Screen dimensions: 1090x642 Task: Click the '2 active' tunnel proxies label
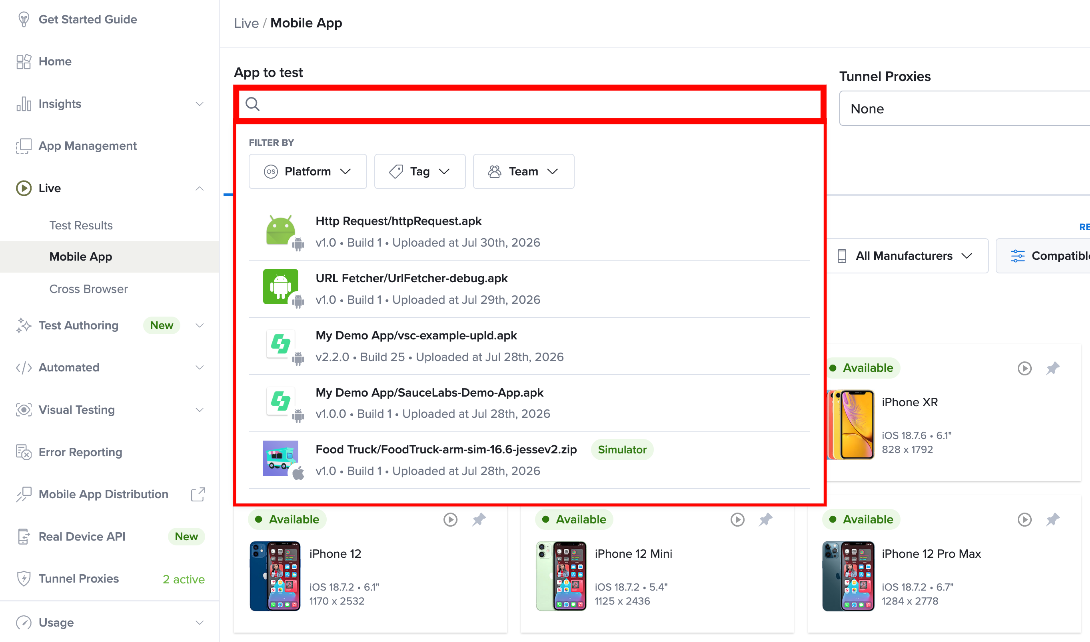[x=184, y=579]
